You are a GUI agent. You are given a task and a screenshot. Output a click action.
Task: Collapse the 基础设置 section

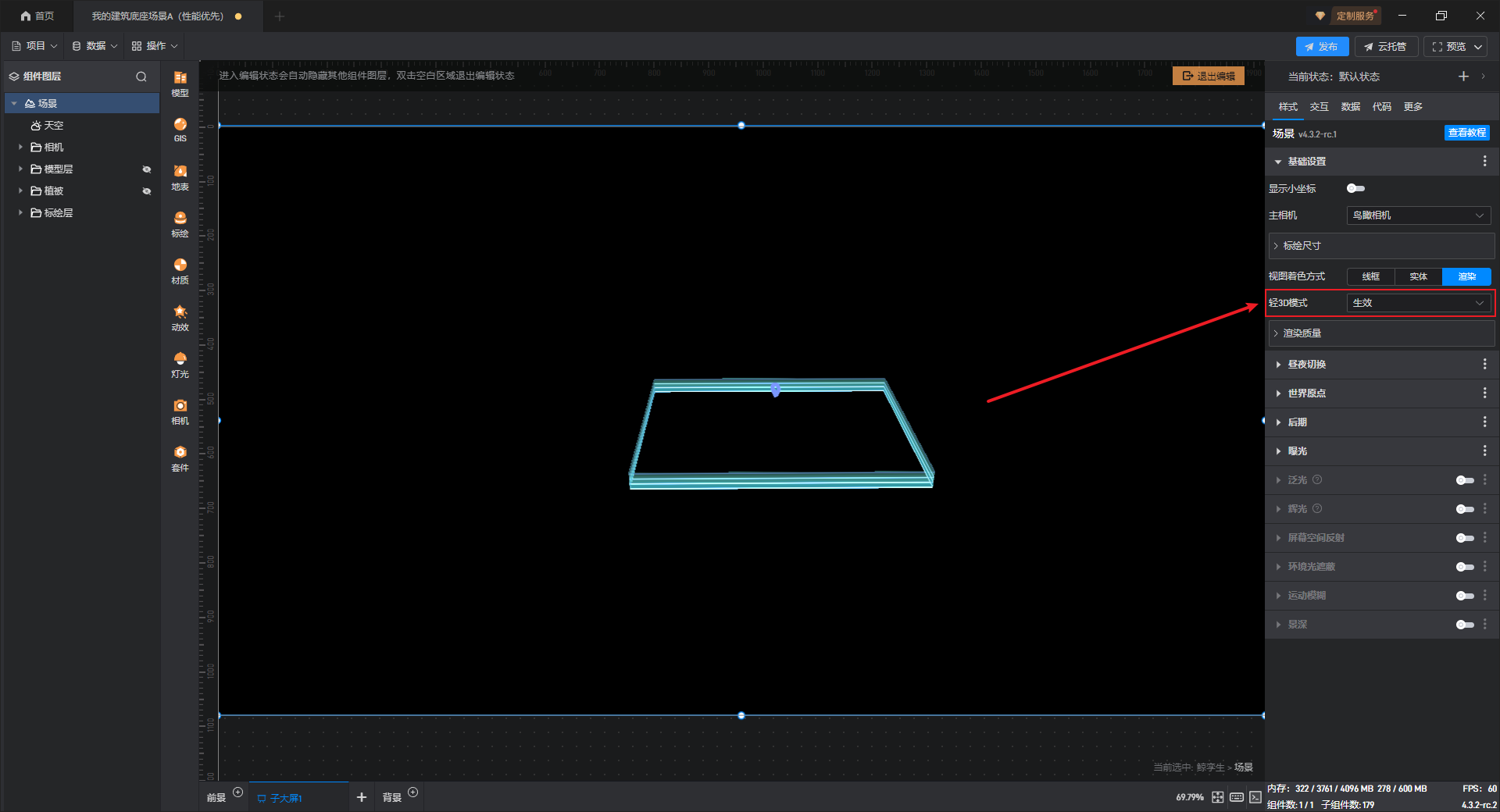coord(1278,162)
